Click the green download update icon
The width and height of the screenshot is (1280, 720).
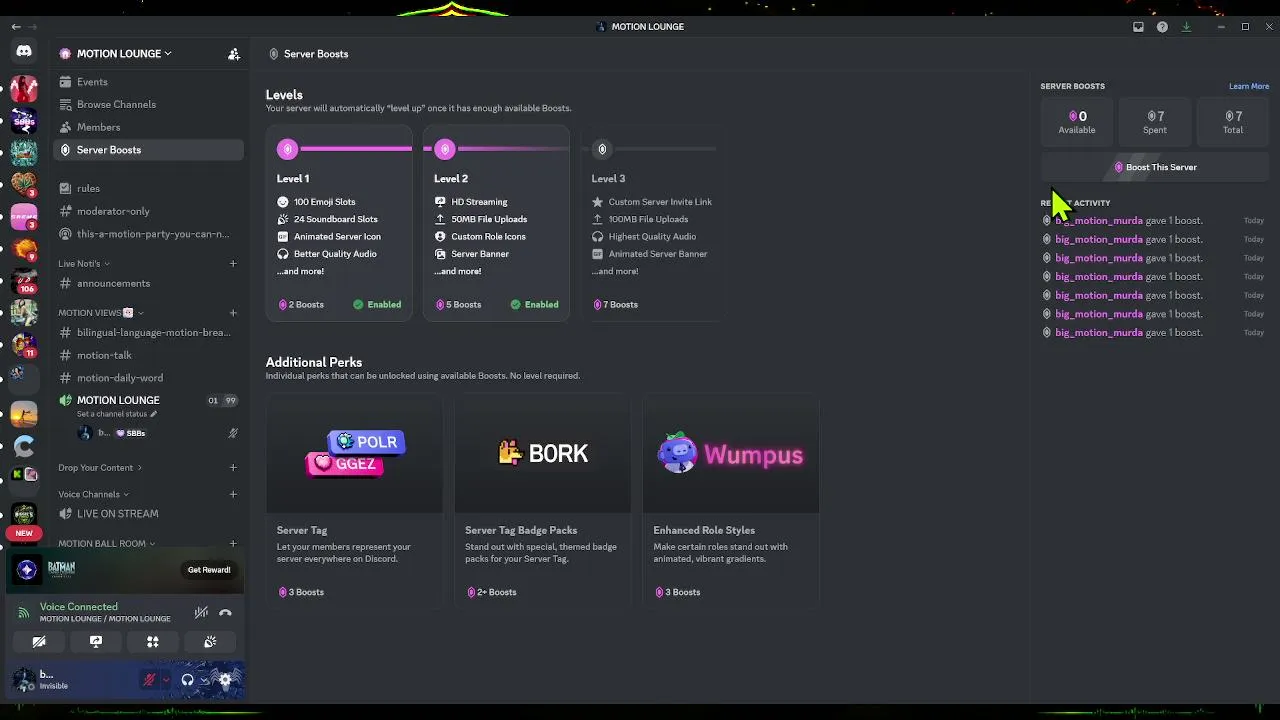pyautogui.click(x=1186, y=27)
